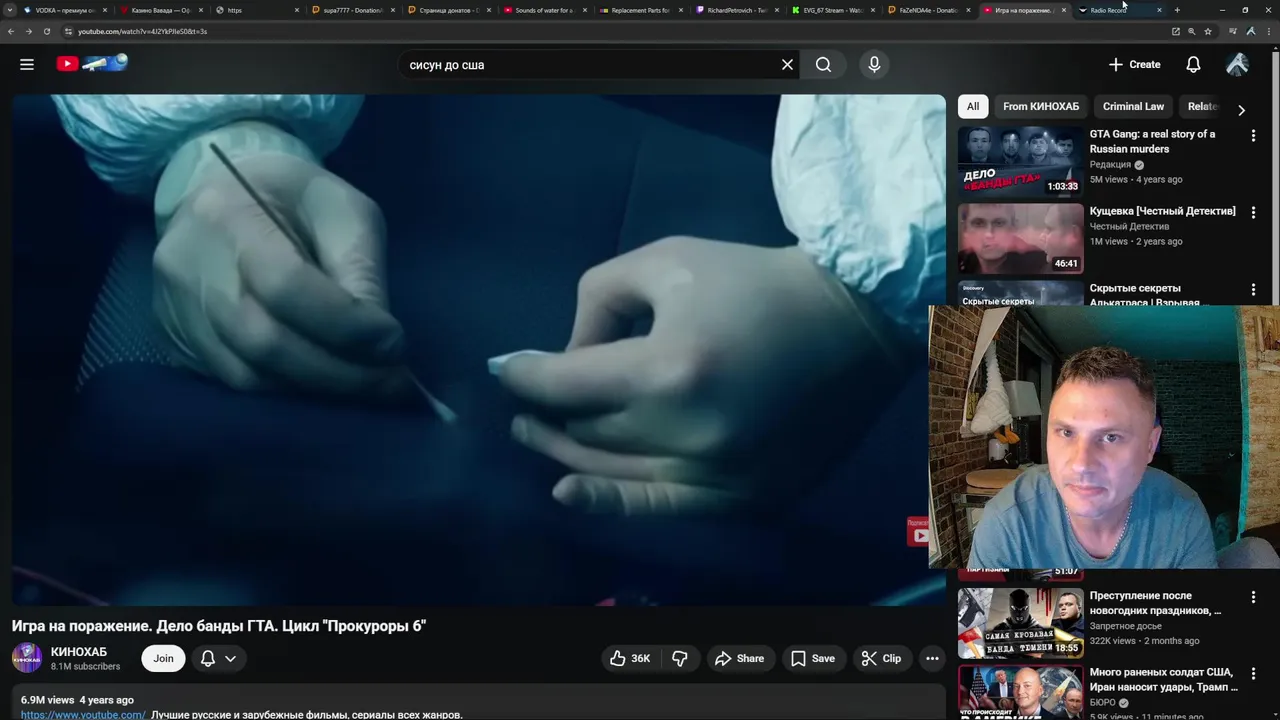
Task: Close the Radio Record tab
Action: coord(1159,10)
